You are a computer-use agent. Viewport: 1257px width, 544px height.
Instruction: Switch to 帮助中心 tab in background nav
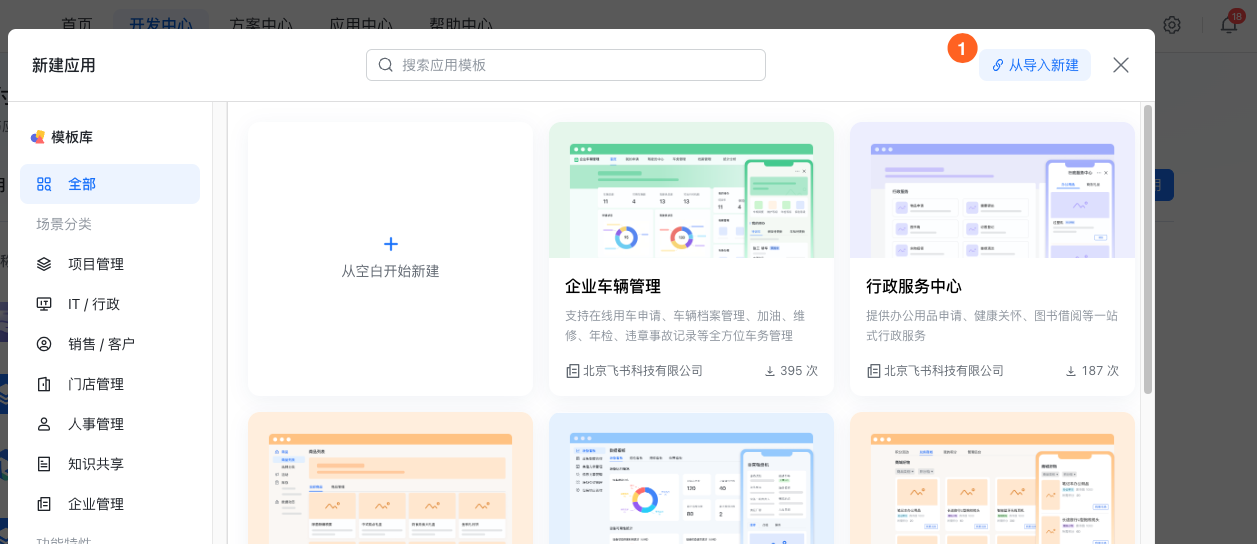click(461, 24)
